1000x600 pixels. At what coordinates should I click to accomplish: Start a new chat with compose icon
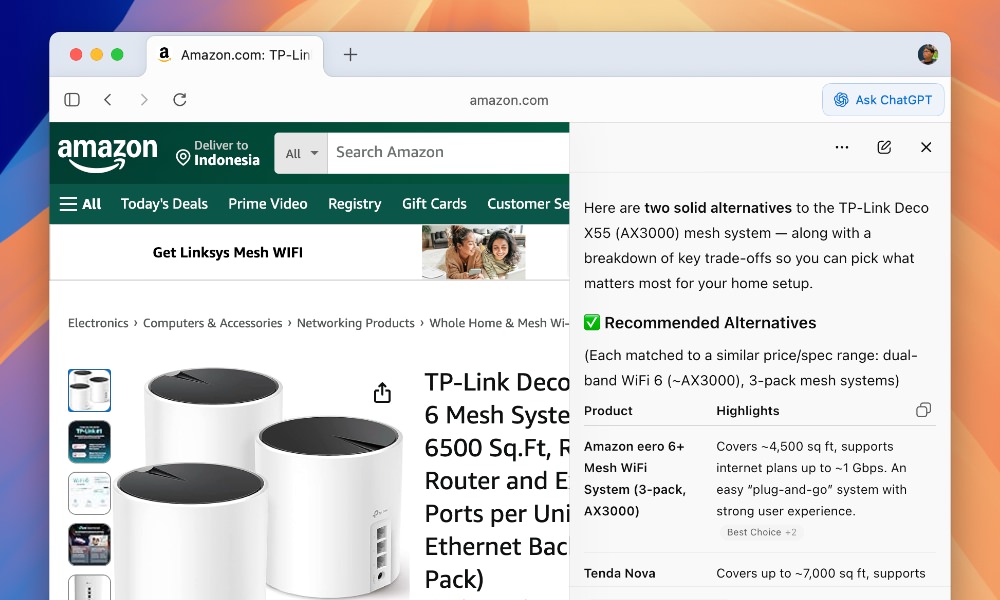click(884, 147)
